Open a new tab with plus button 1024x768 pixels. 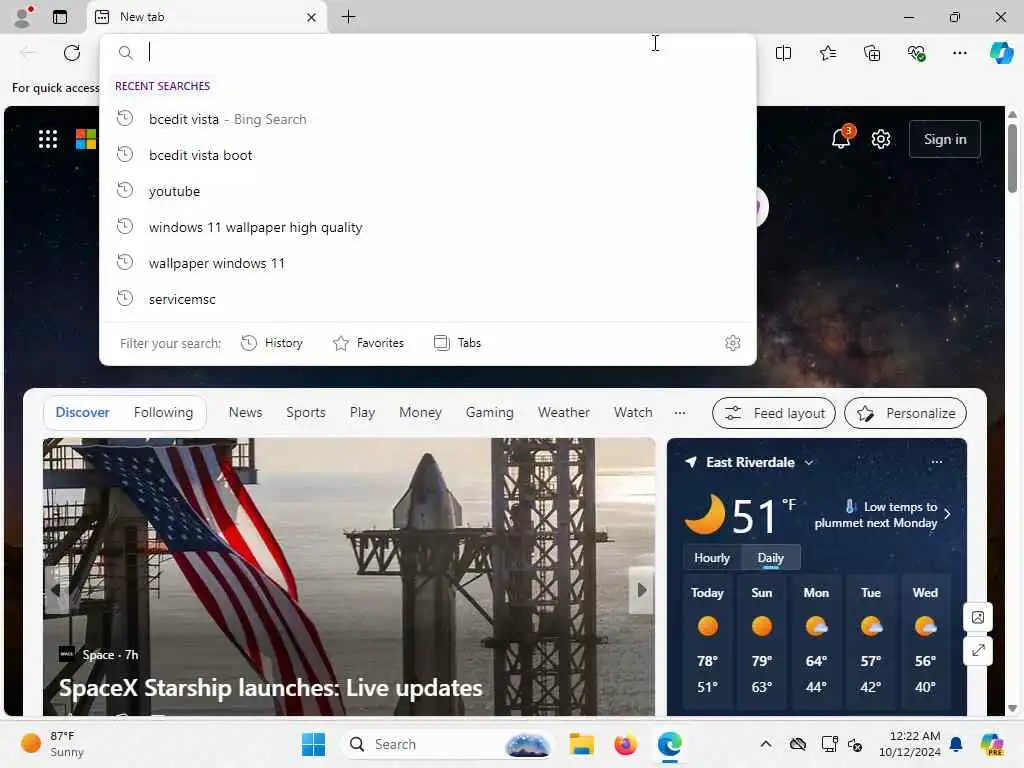[x=349, y=17]
